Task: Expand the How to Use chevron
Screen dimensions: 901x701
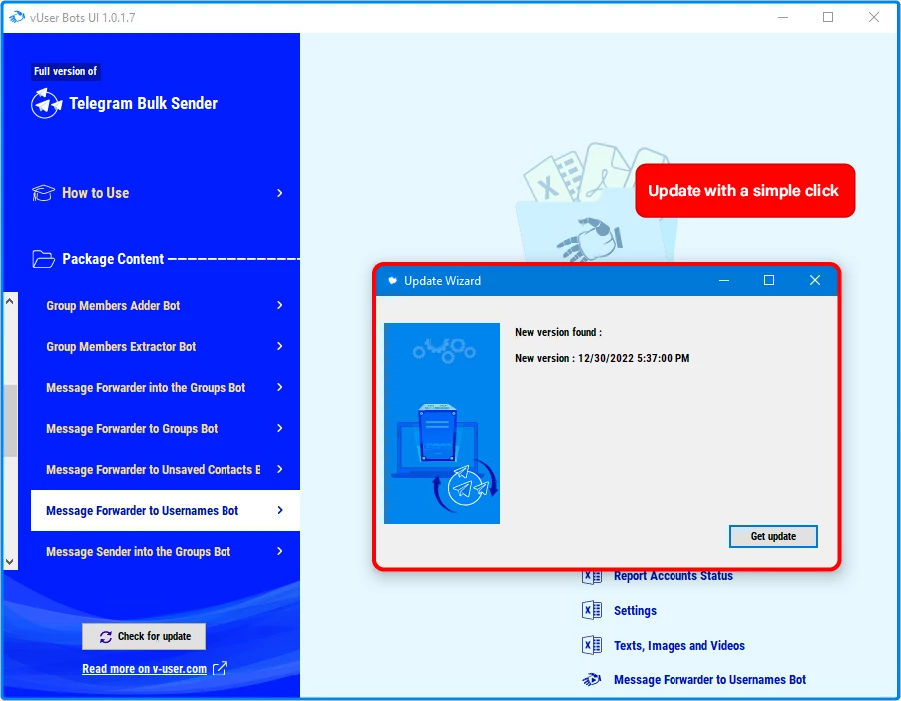Action: [x=280, y=193]
